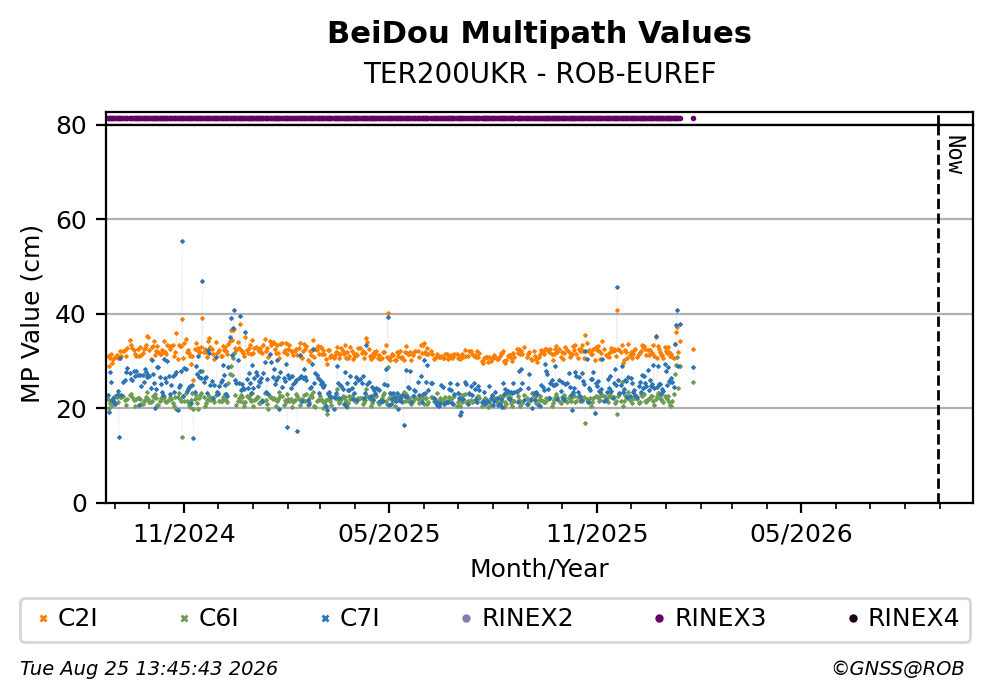Click the 11/2024 x-axis tick label
This screenshot has width=993, height=699.
point(184,534)
